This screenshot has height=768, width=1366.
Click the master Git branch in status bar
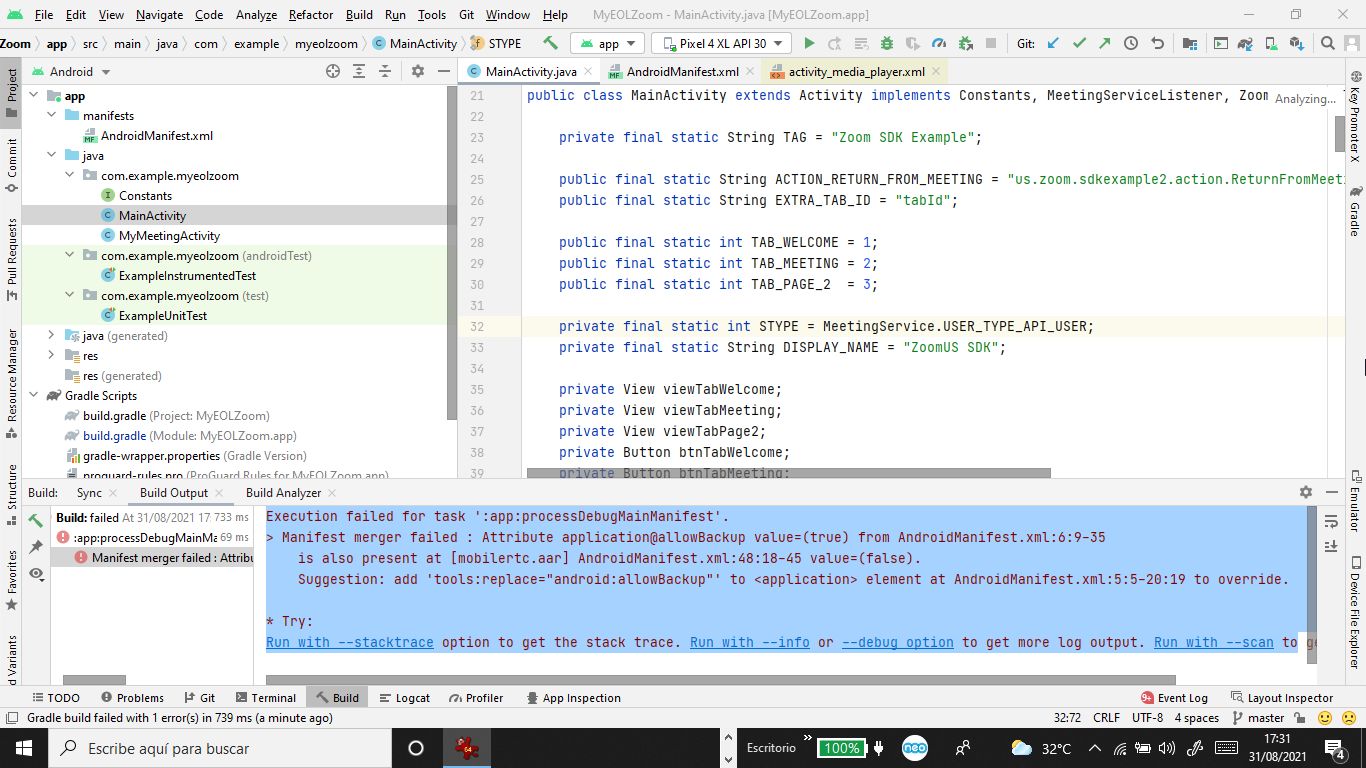pos(1259,718)
